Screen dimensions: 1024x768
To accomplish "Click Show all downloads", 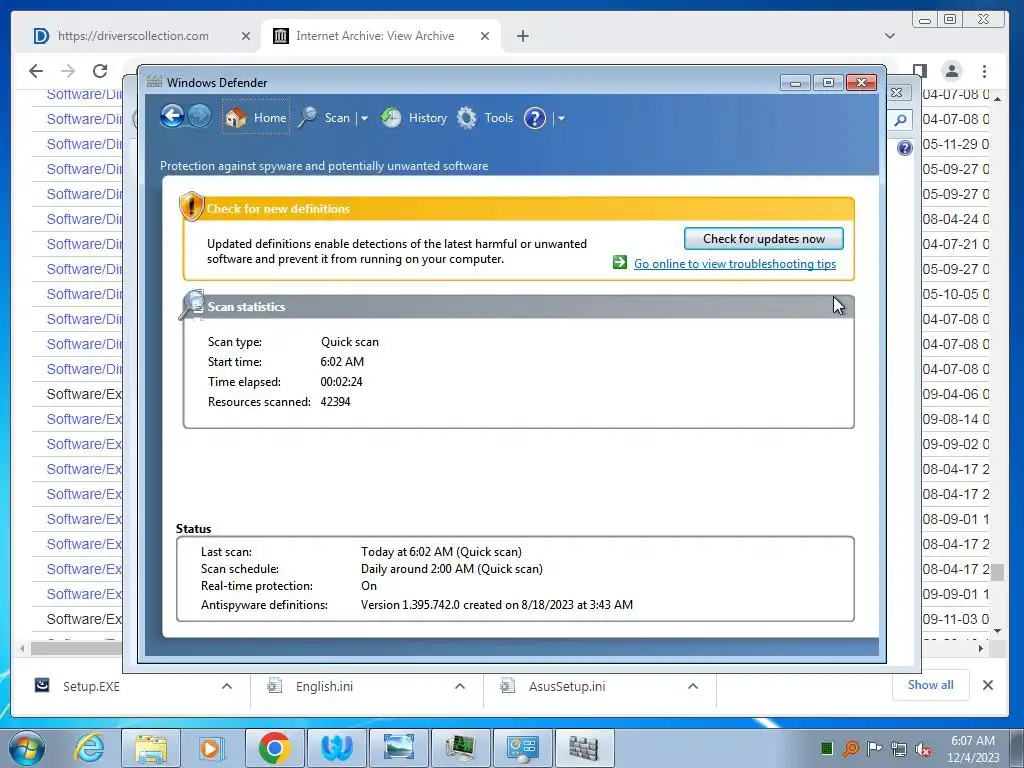I will [x=930, y=684].
